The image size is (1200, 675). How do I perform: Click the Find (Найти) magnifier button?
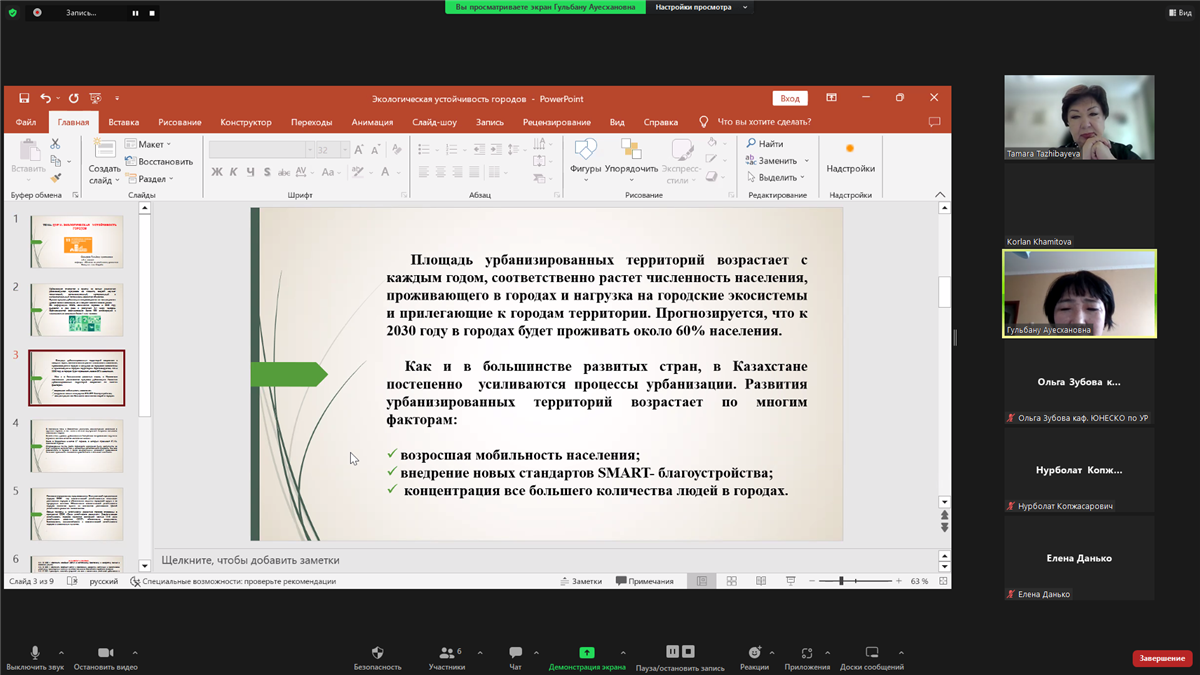pyautogui.click(x=765, y=144)
